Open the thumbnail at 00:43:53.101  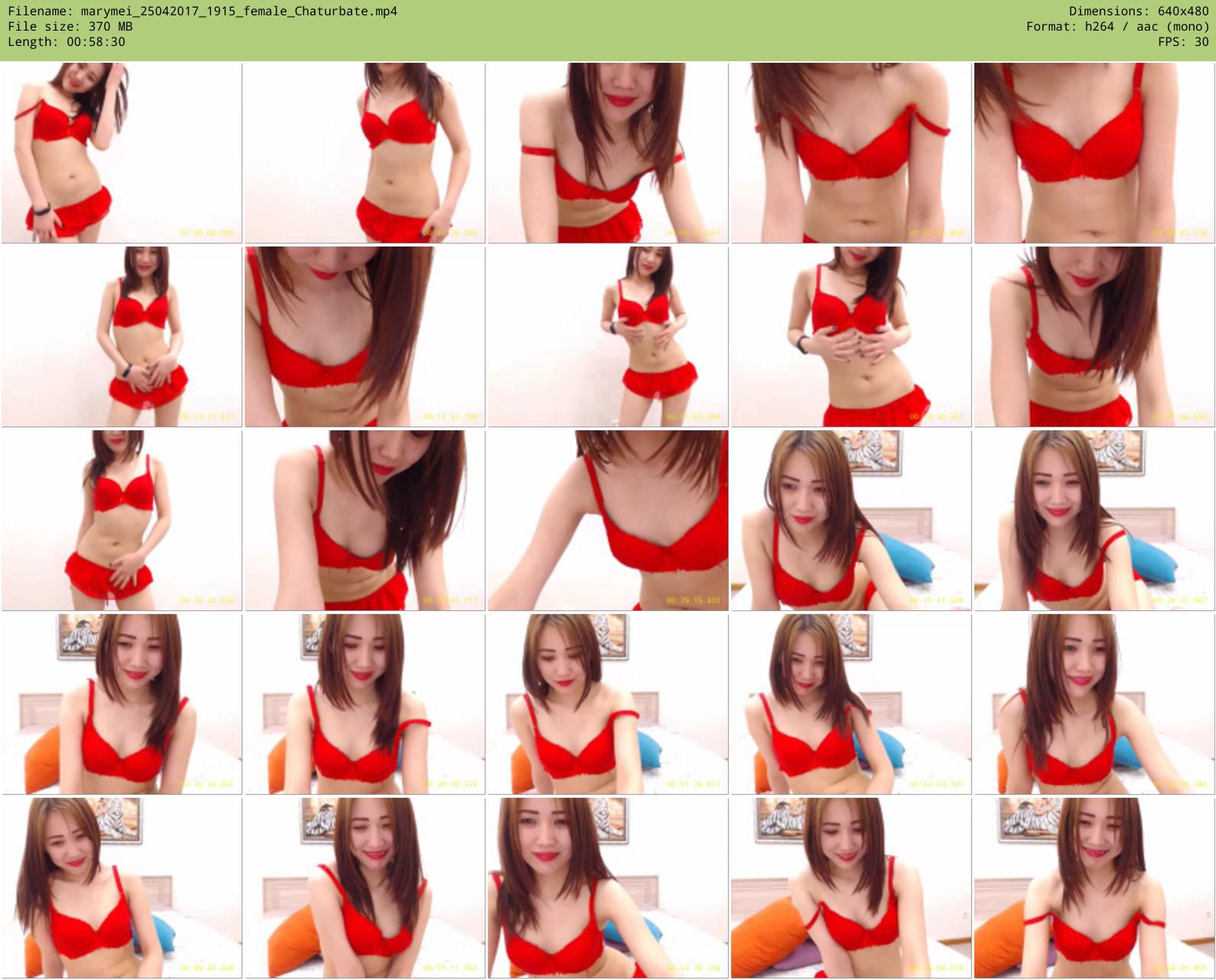(851, 704)
